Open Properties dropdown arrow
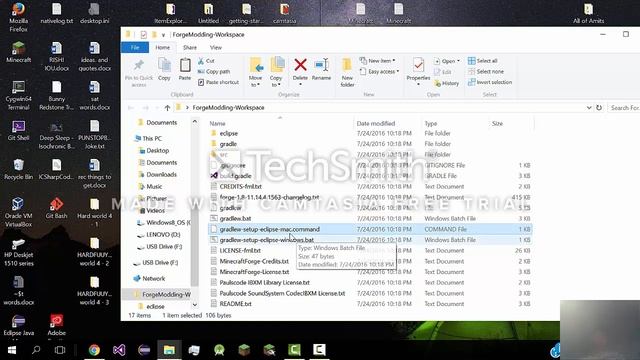 [x=418, y=84]
